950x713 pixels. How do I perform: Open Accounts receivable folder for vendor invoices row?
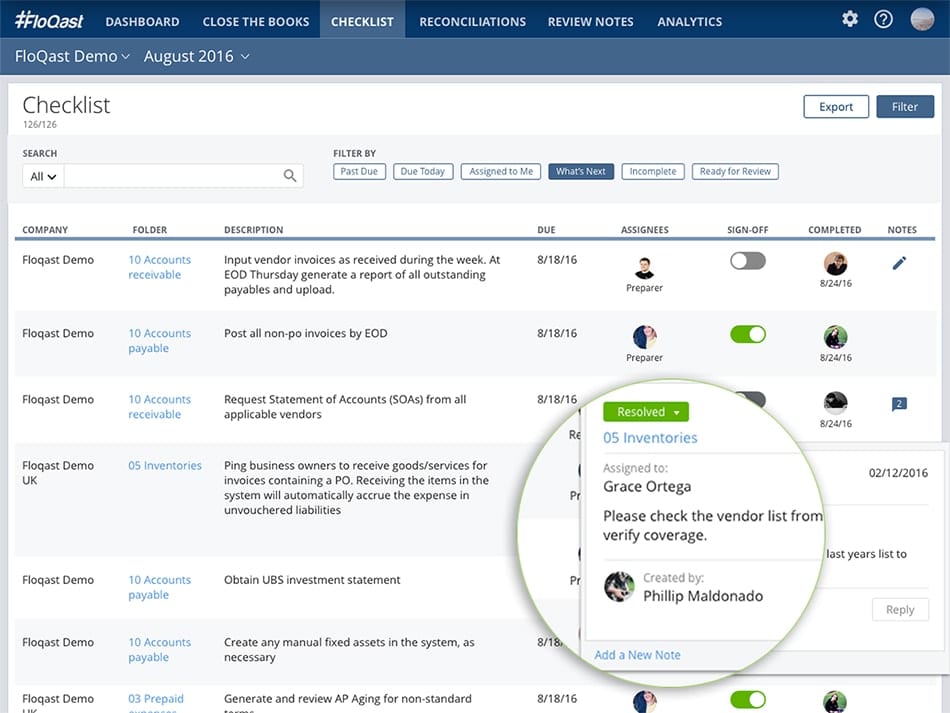159,267
